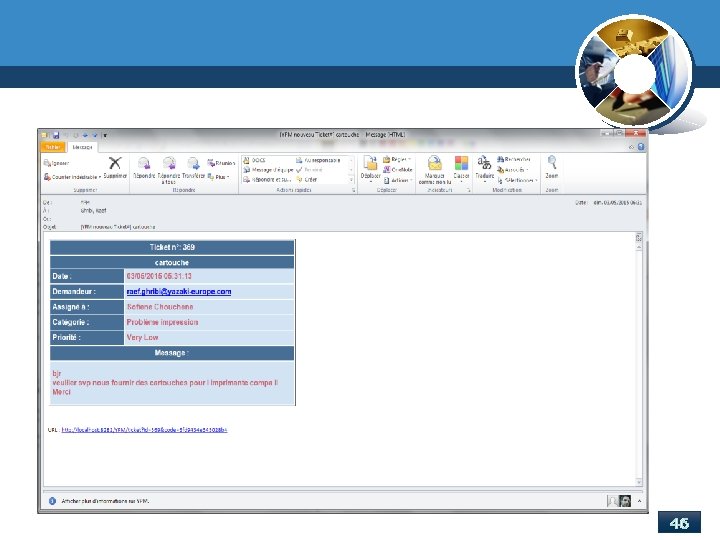Select the Message d'équipe quick action
Viewport: 720px width, 540px height.
click(x=268, y=170)
